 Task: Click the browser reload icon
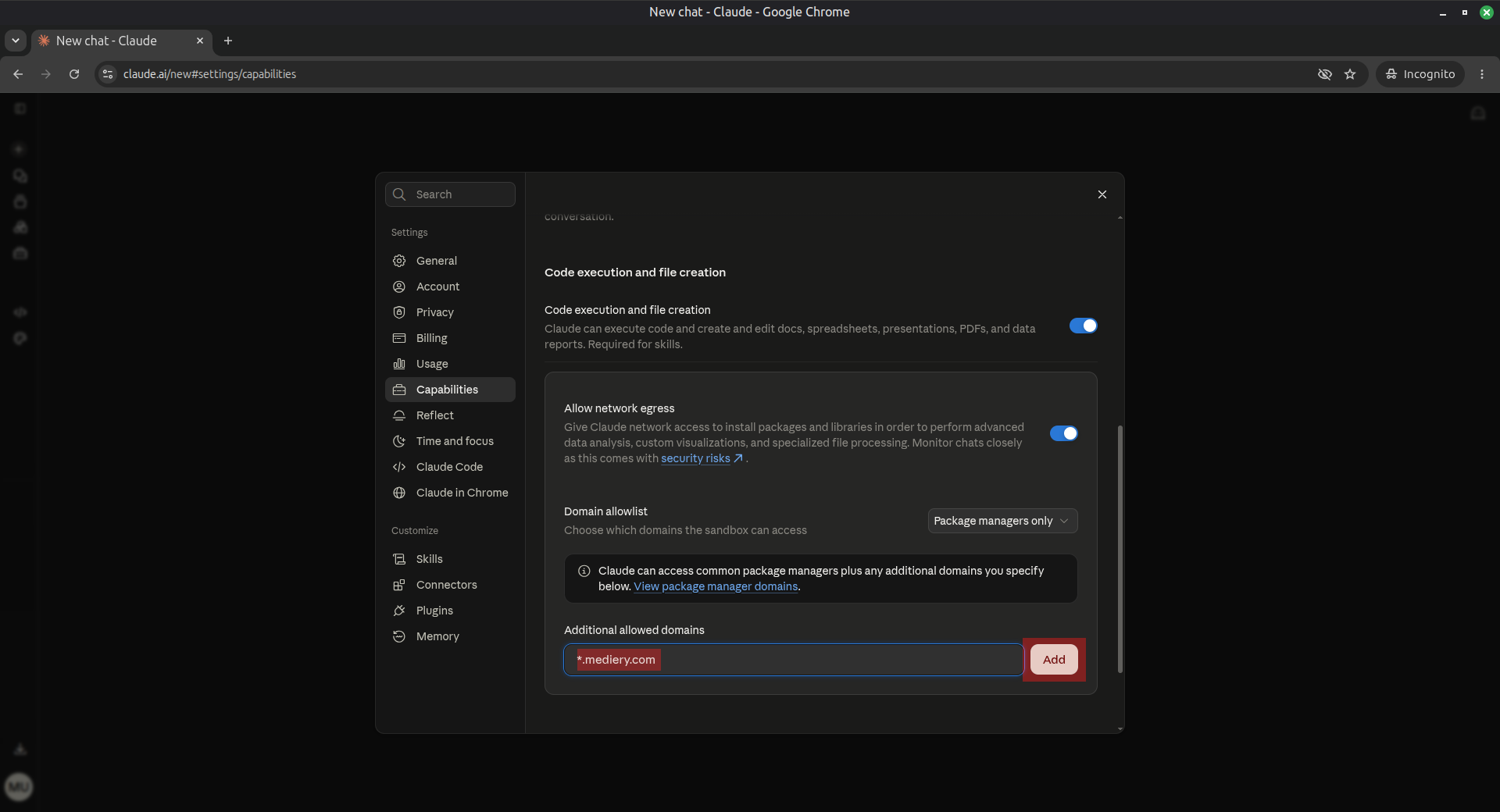[x=74, y=74]
